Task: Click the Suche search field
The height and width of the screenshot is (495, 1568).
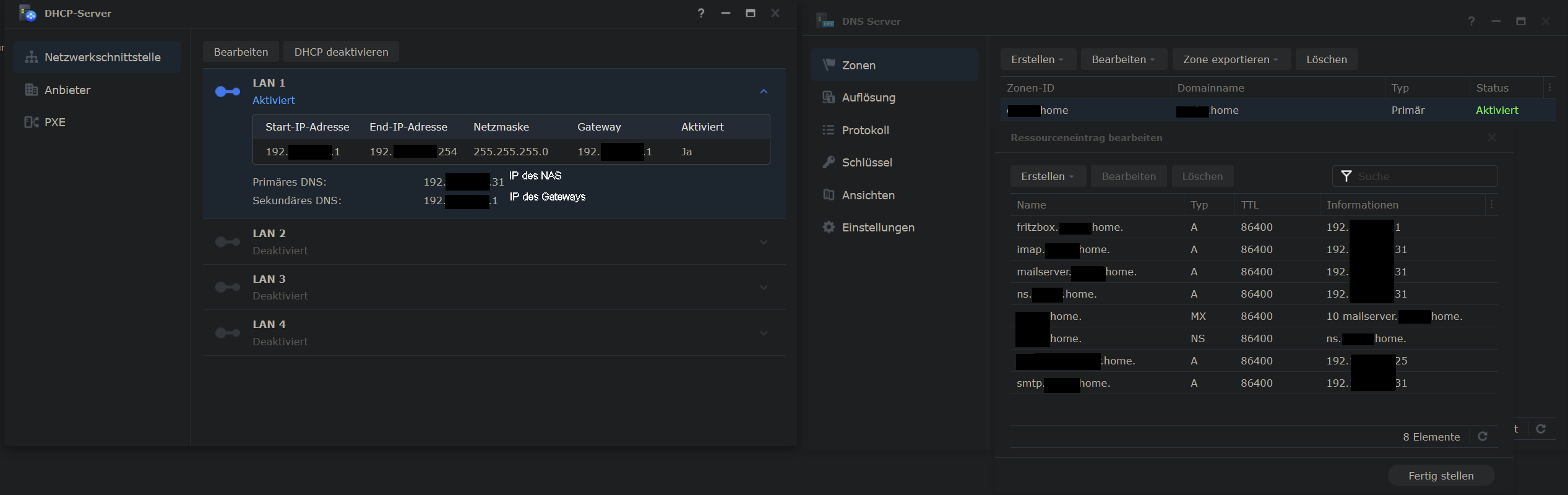Action: pos(1415,176)
